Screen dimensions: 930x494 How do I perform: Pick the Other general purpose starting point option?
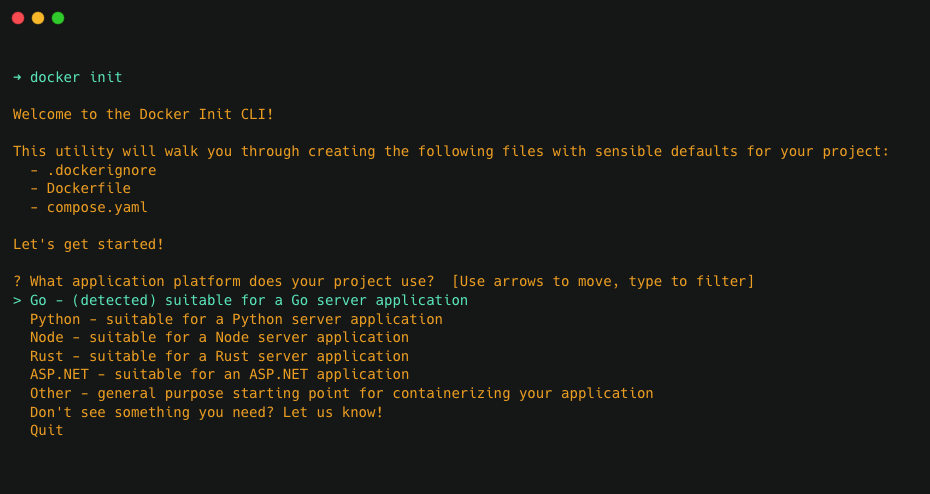point(342,393)
